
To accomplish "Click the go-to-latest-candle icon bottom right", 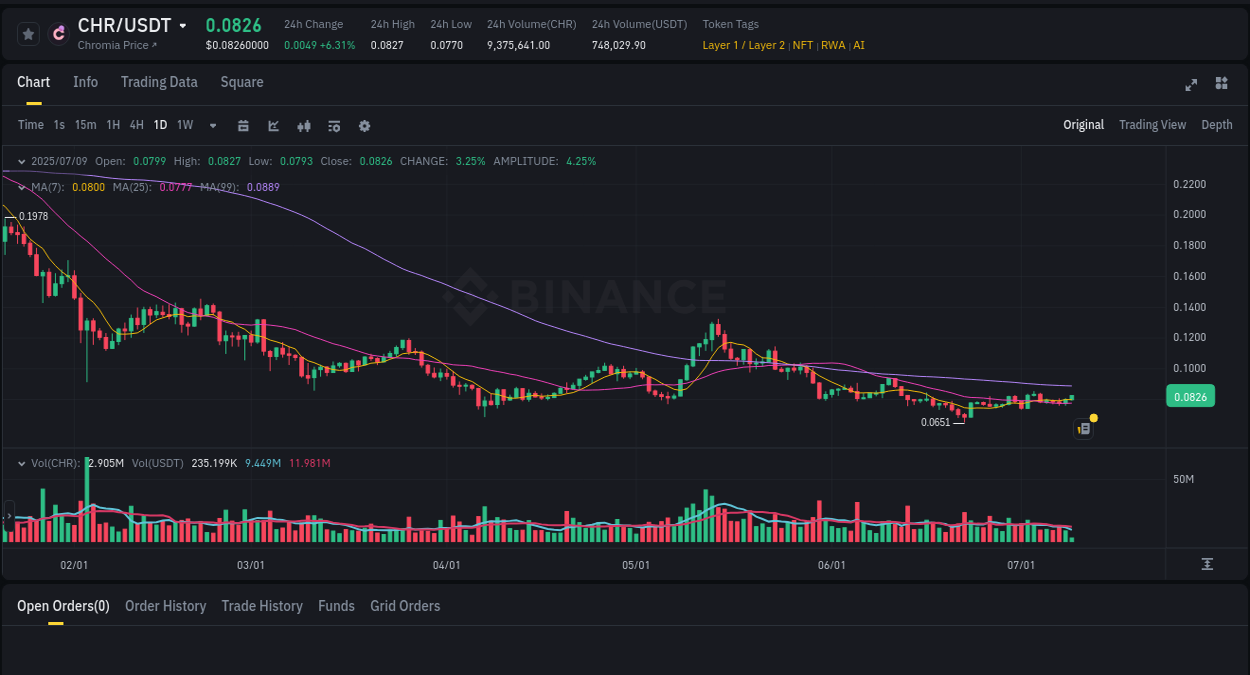I will [1206, 564].
